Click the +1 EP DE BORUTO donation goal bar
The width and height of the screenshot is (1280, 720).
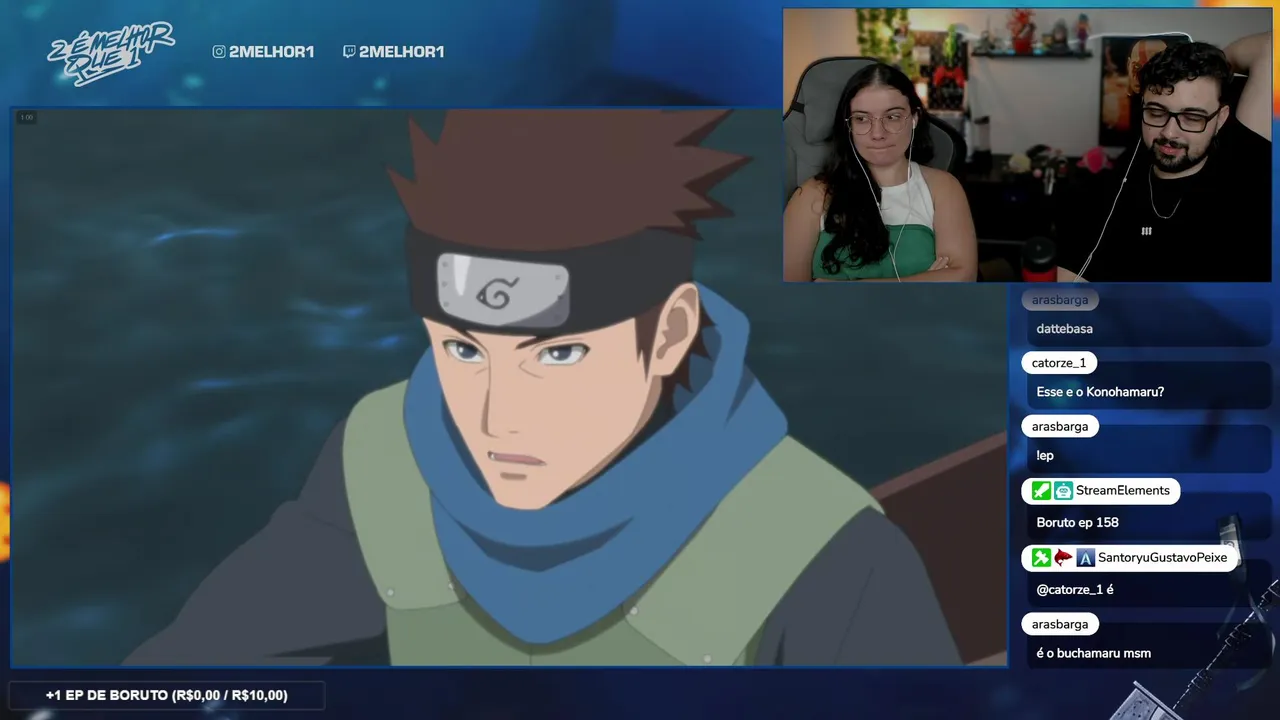(x=167, y=695)
